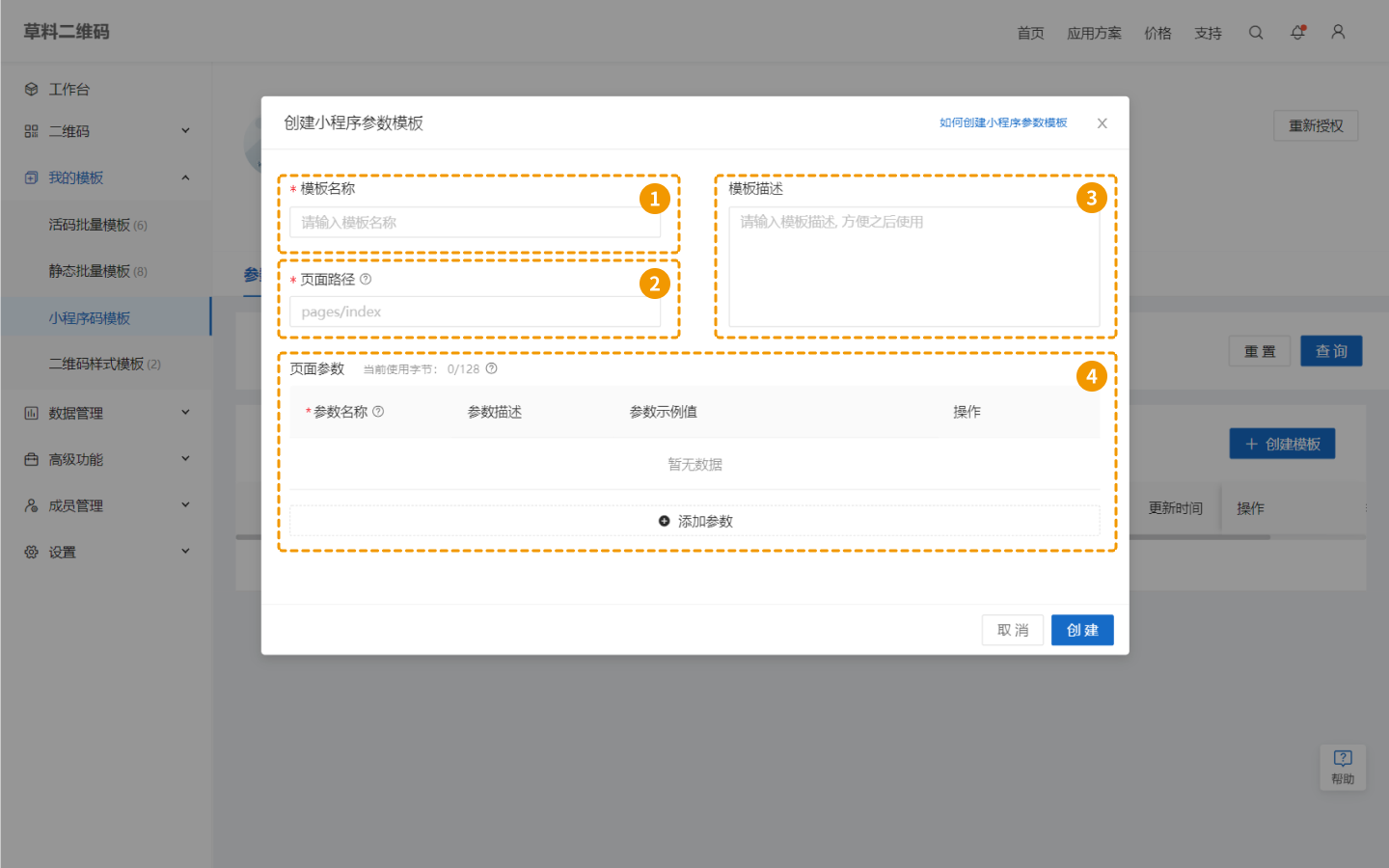
Task: Open the 如何创建小程序参数模板 help link
Action: 1003,122
